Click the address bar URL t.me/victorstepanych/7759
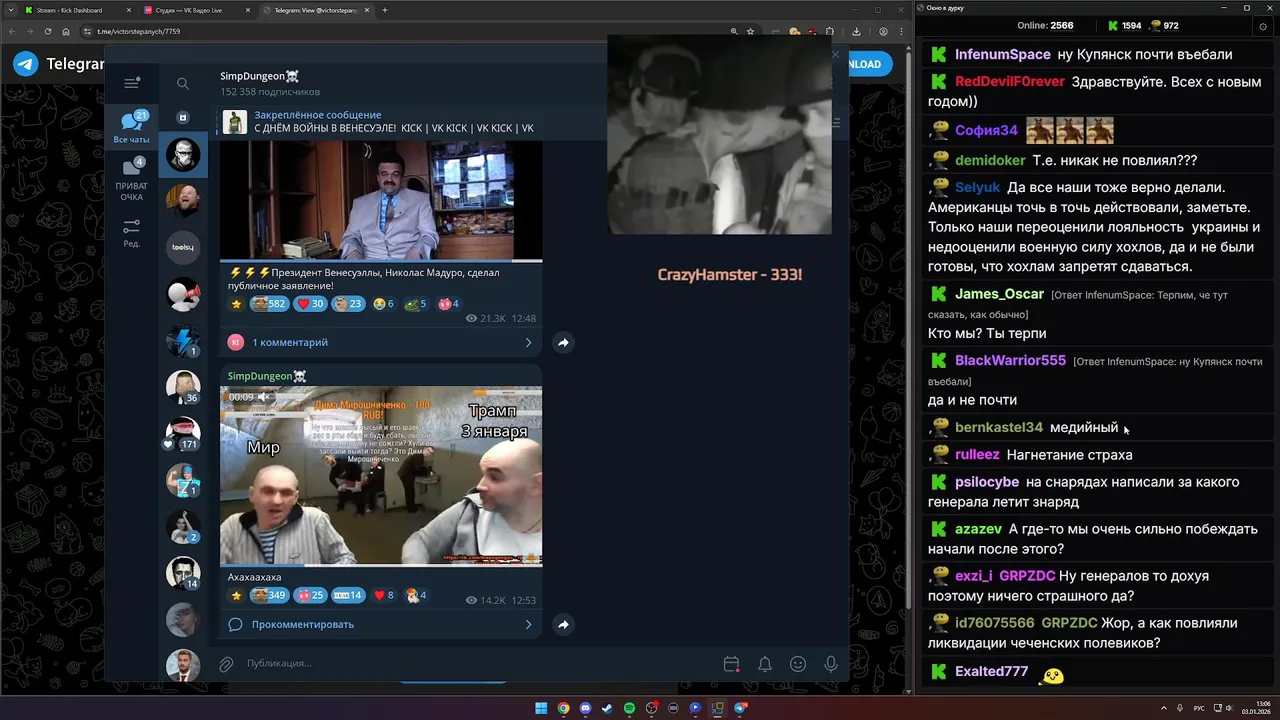The width and height of the screenshot is (1280, 720). [x=138, y=31]
